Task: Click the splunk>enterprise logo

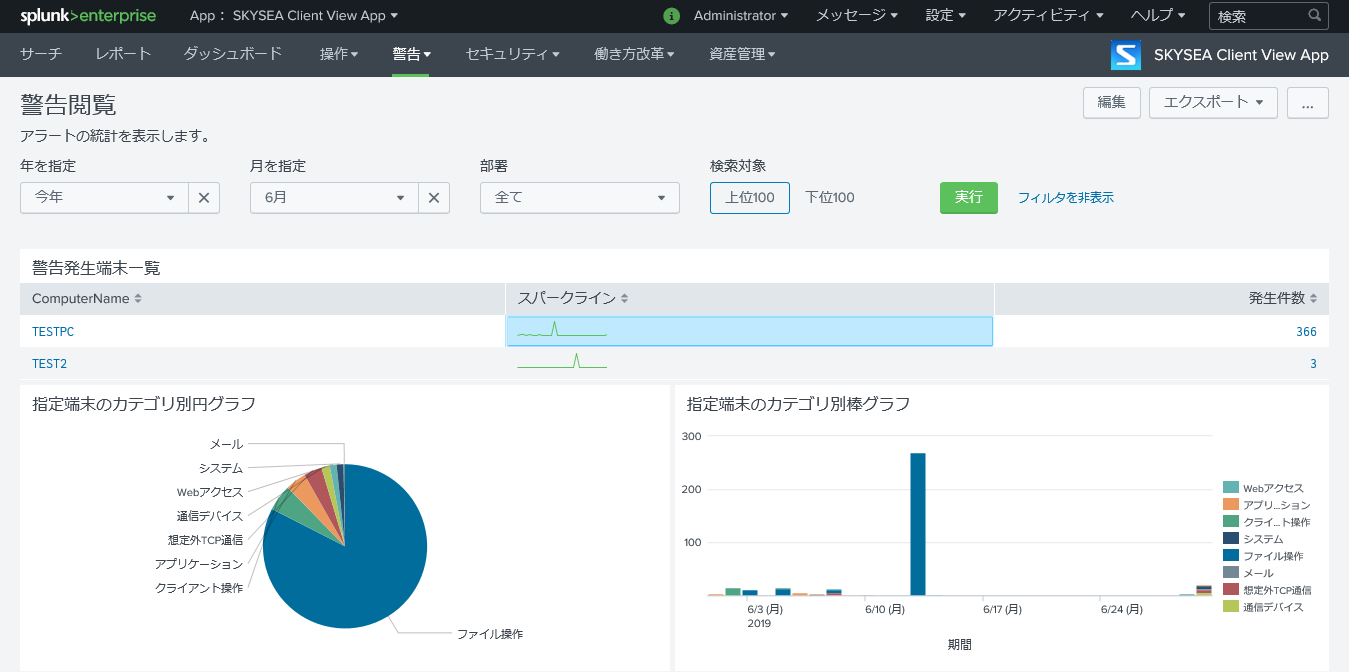Action: [x=86, y=15]
